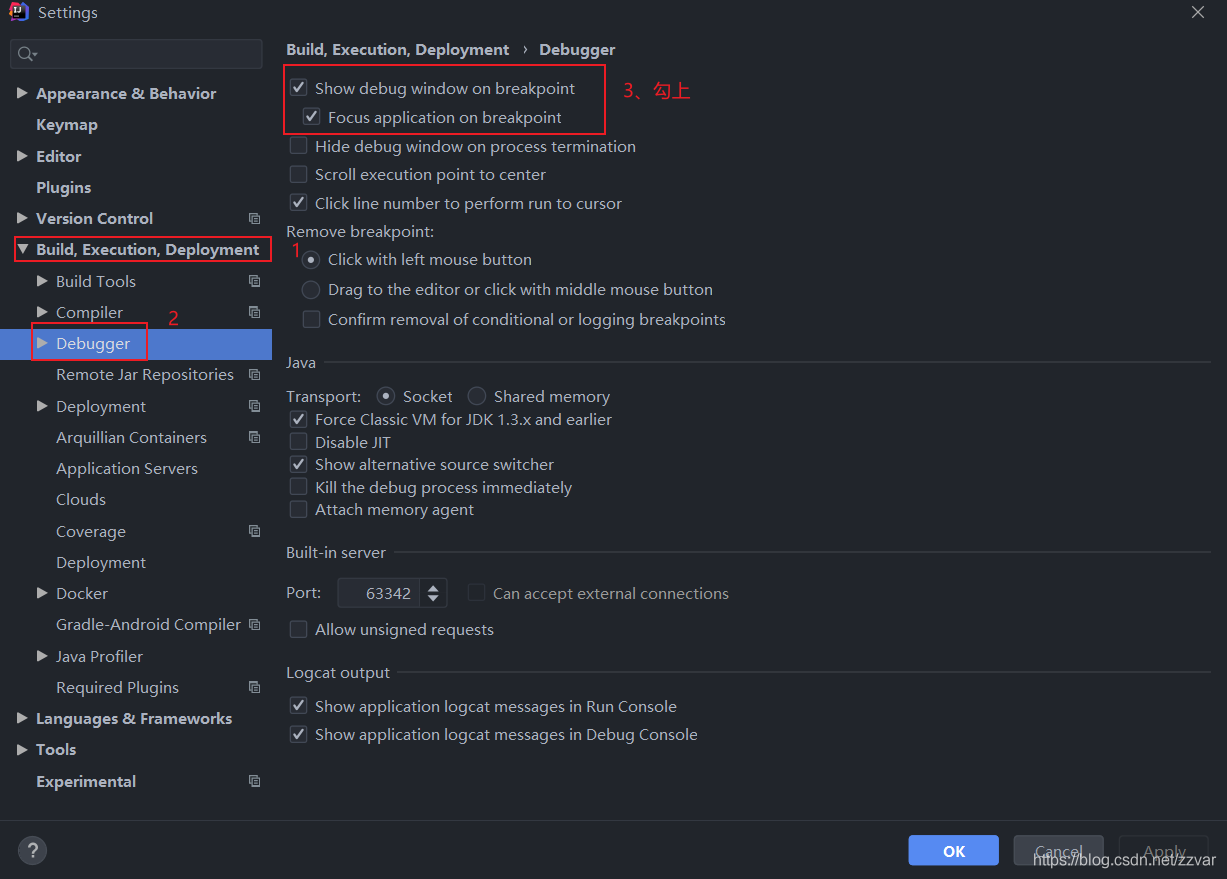The width and height of the screenshot is (1227, 879).
Task: Select Required Plugins item
Action: [117, 688]
